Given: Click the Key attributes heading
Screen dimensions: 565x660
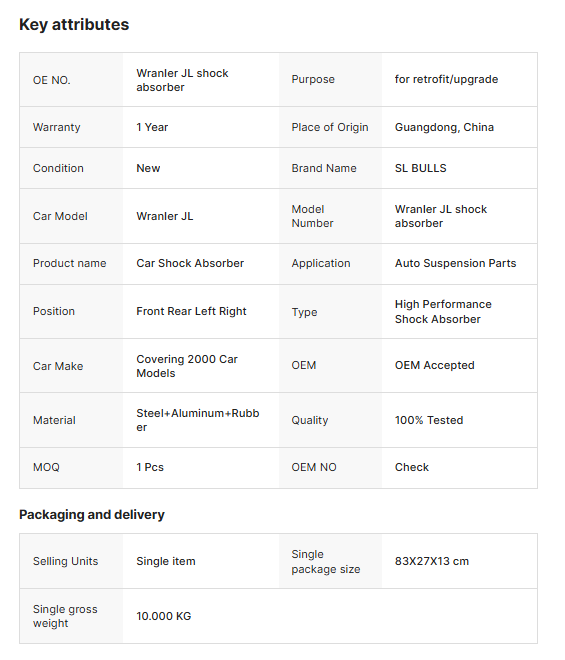Looking at the screenshot, I should point(74,24).
